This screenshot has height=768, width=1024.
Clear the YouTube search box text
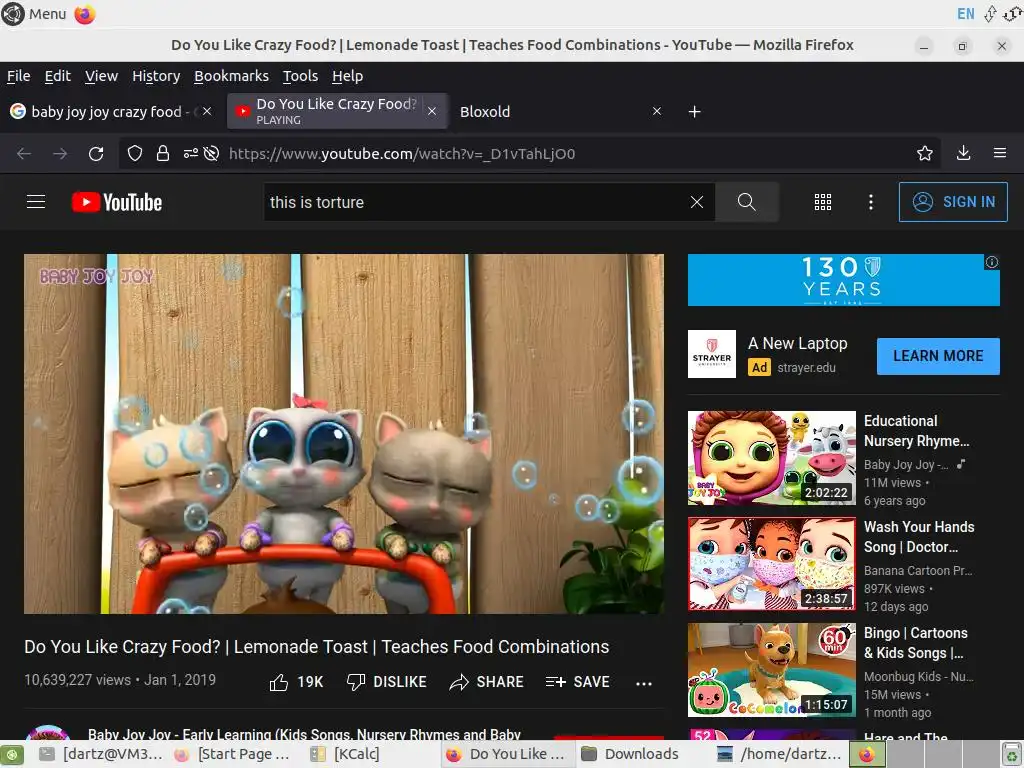pyautogui.click(x=697, y=202)
